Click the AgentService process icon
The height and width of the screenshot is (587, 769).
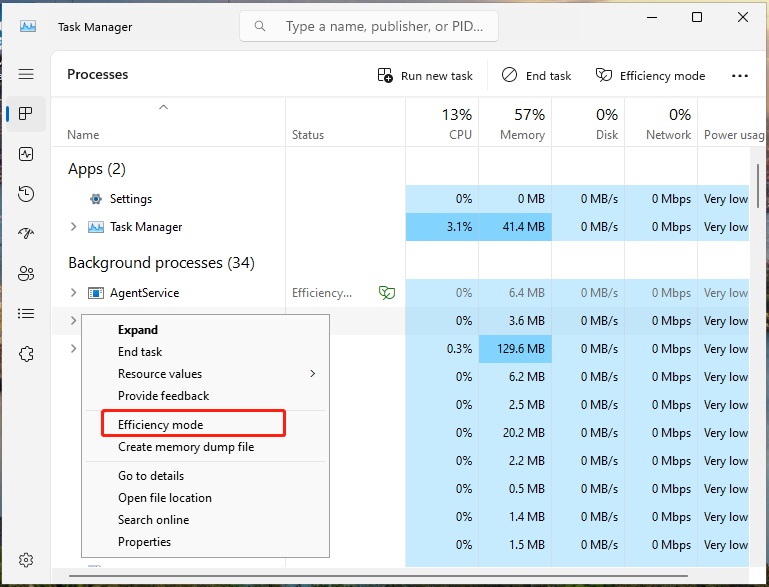(x=96, y=293)
